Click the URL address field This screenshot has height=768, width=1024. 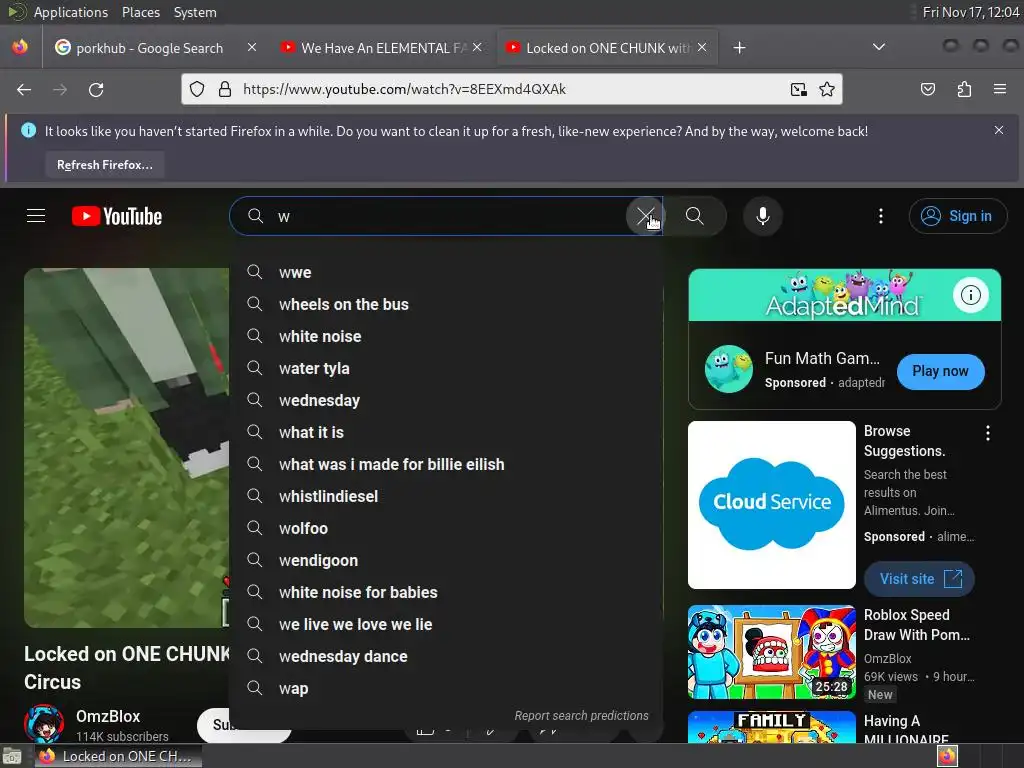pos(509,89)
